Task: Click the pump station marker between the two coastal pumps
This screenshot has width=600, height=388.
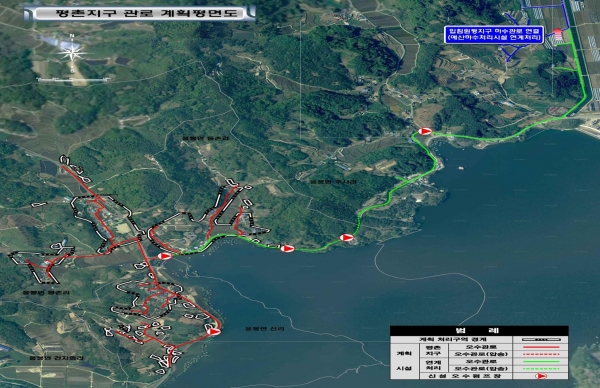Action: pos(287,249)
